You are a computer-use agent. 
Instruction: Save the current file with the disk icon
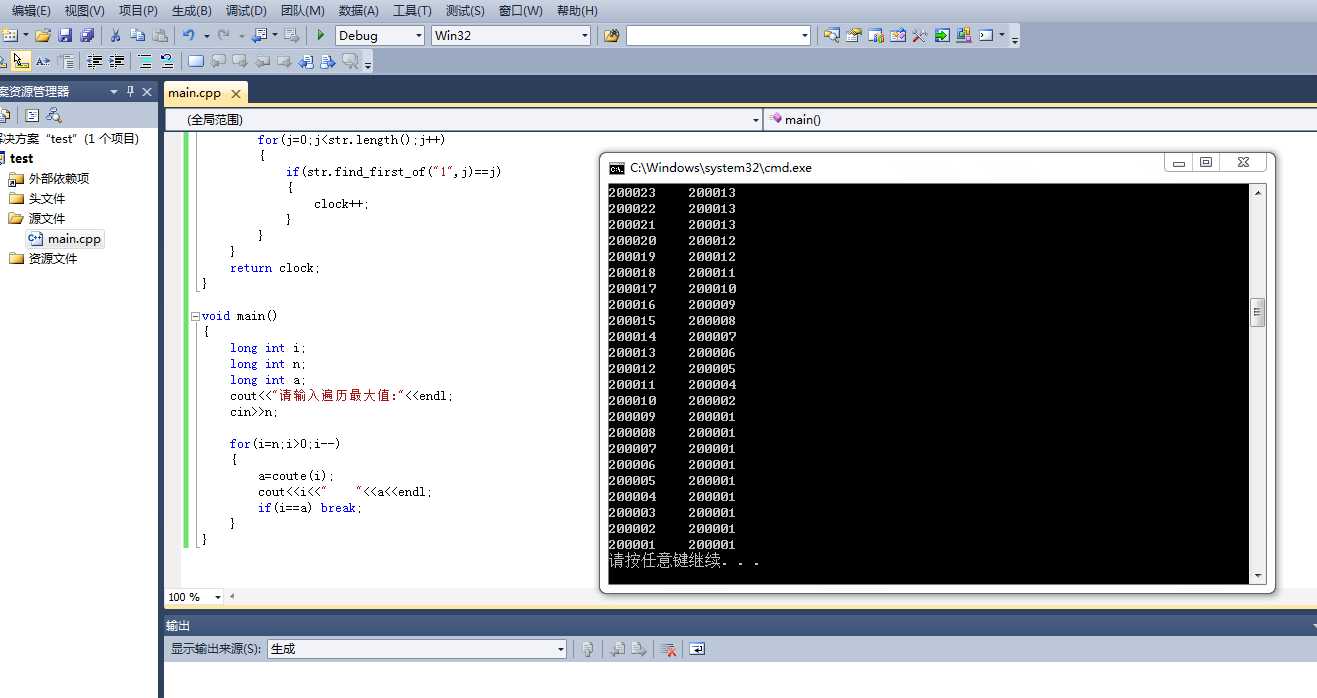click(x=65, y=35)
